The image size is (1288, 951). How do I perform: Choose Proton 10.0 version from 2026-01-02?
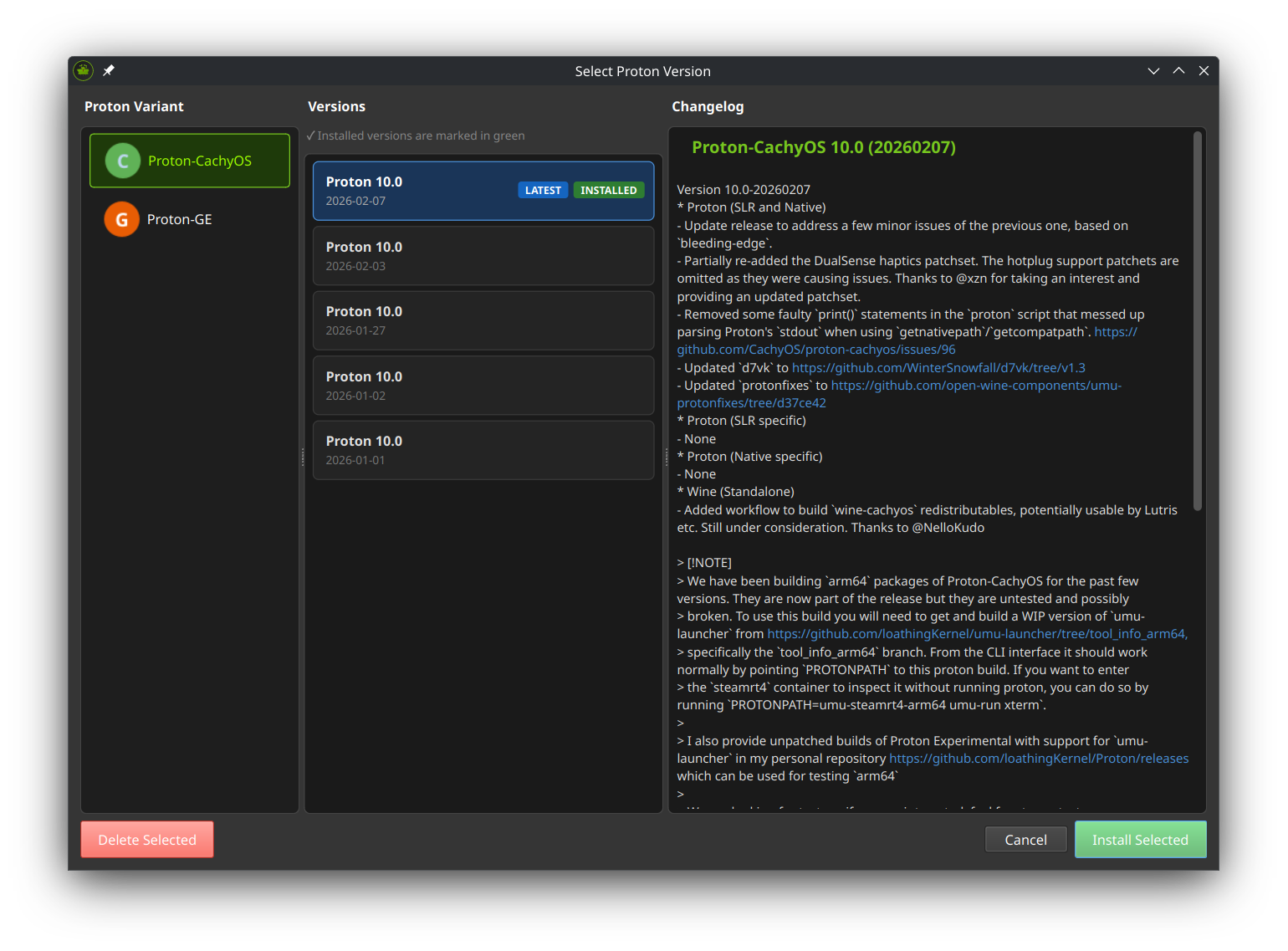(483, 386)
